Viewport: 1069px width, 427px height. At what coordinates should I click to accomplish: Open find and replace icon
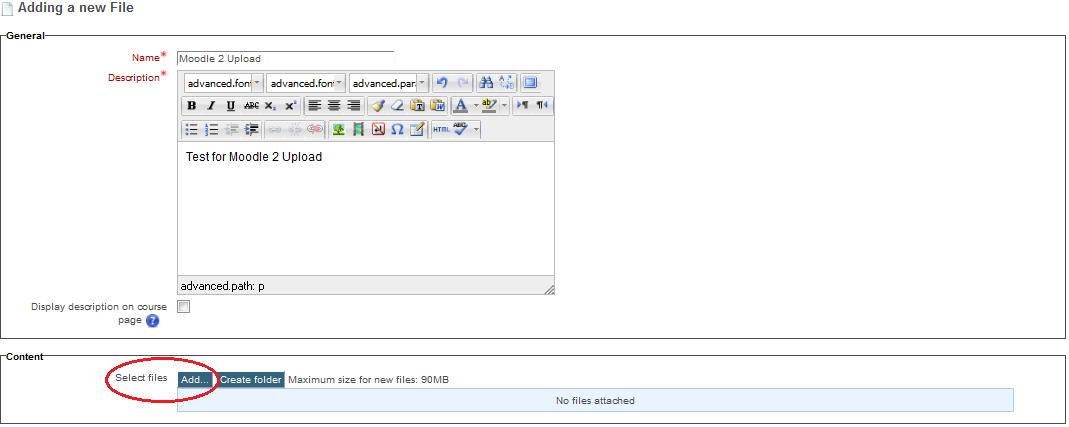tap(506, 83)
